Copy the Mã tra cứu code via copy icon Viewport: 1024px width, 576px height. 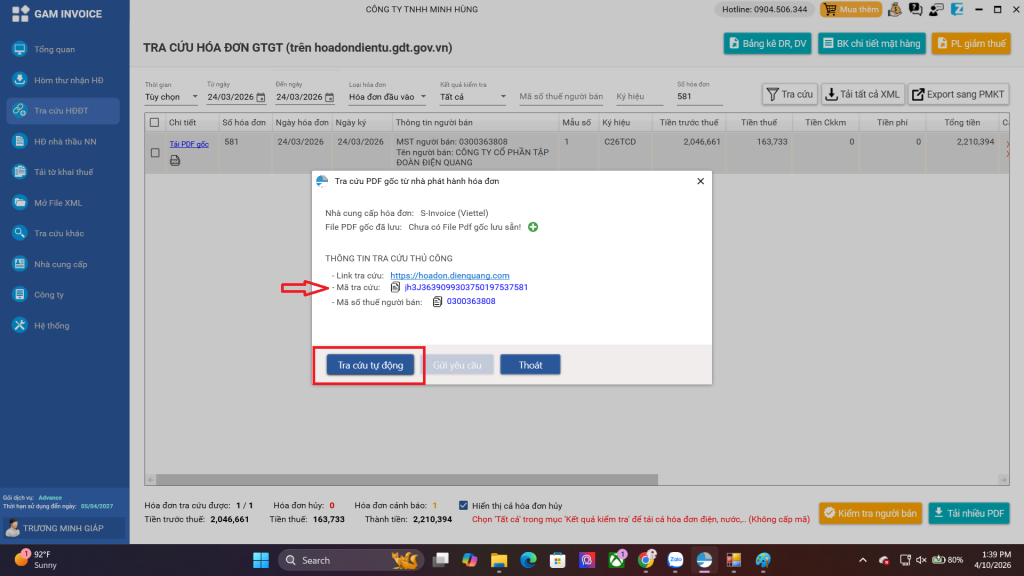click(395, 287)
